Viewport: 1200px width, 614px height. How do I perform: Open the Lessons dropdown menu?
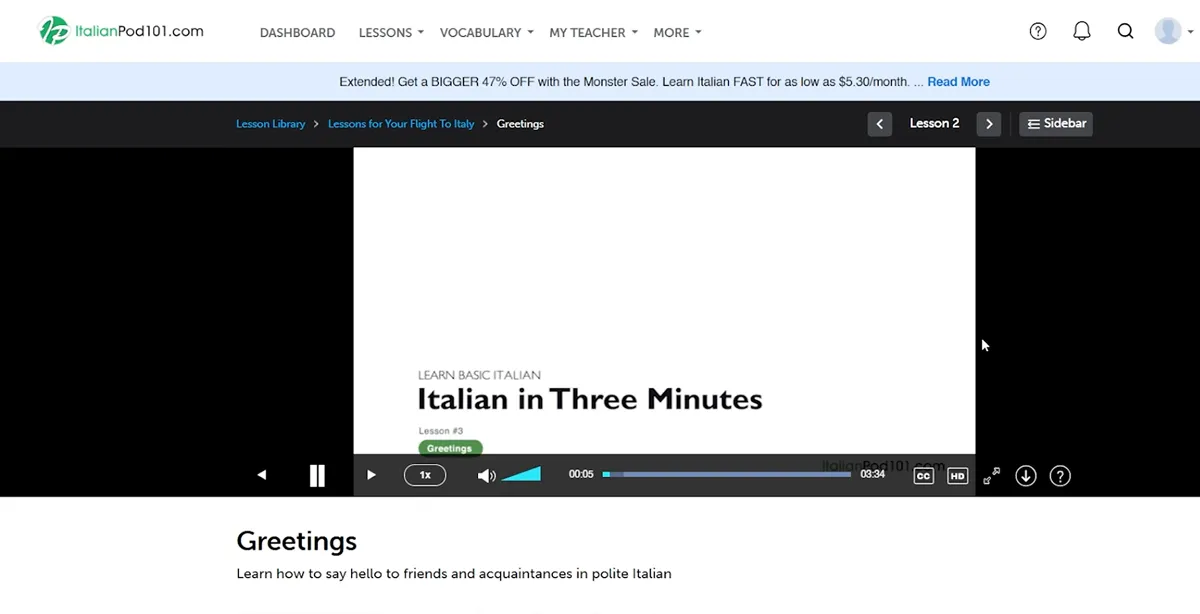390,32
